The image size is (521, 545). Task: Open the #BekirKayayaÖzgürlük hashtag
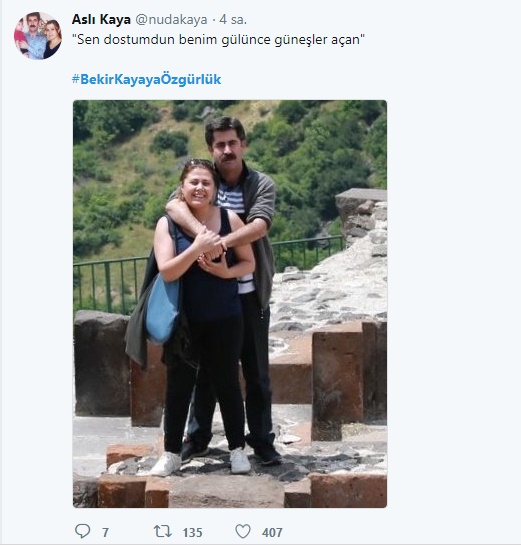146,79
